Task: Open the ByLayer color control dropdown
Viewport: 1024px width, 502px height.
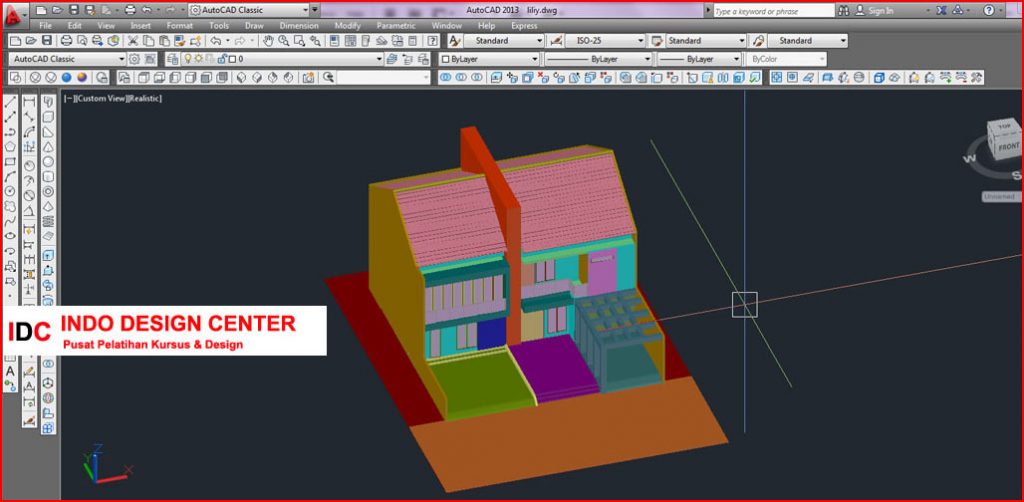Action: click(488, 59)
